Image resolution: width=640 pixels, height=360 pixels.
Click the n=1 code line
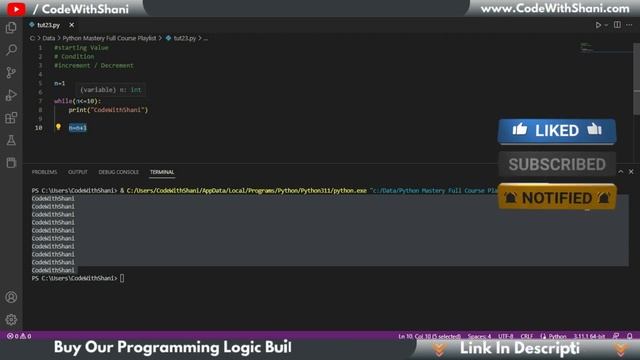(x=60, y=83)
